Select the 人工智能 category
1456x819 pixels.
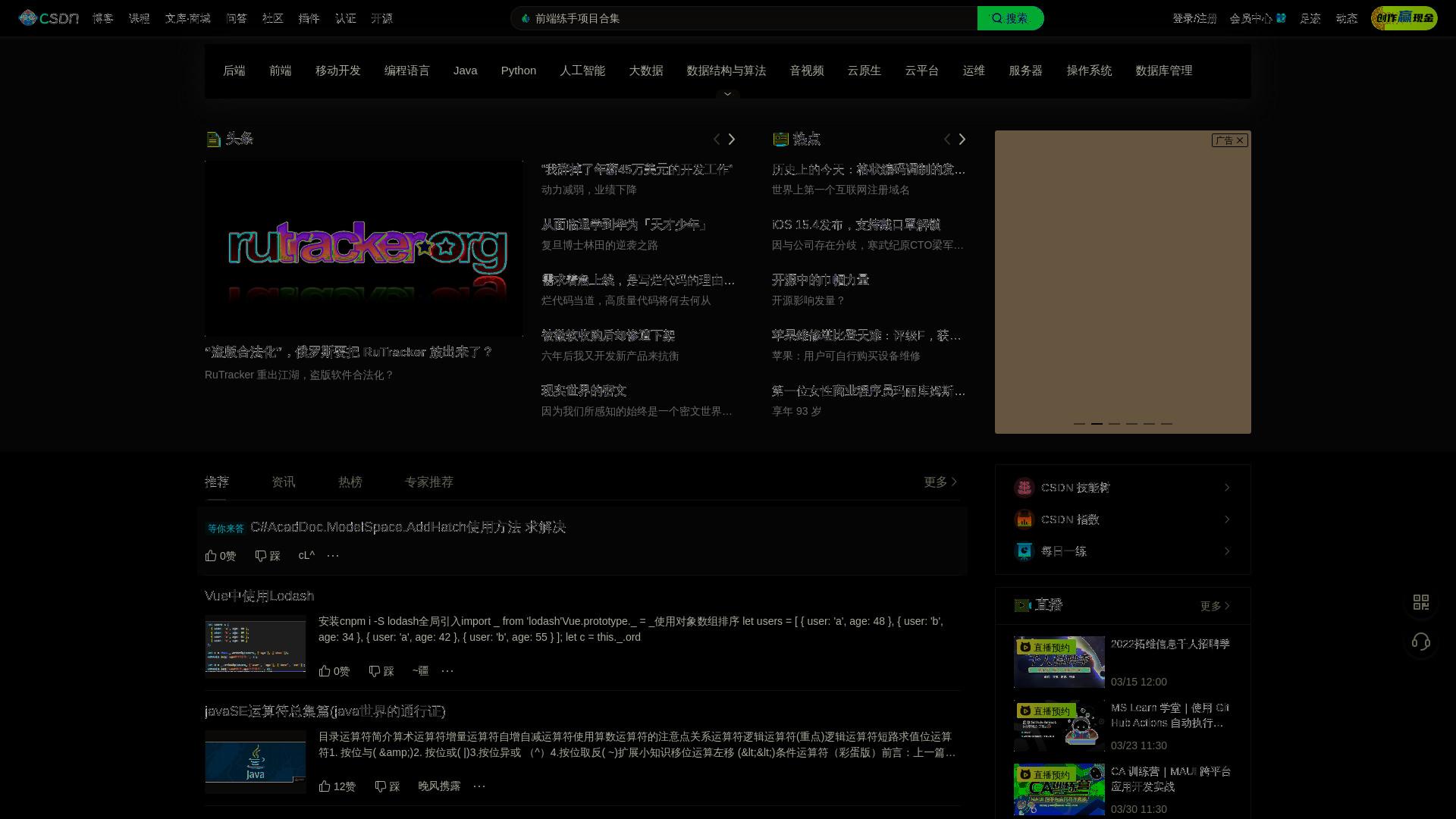tap(582, 71)
